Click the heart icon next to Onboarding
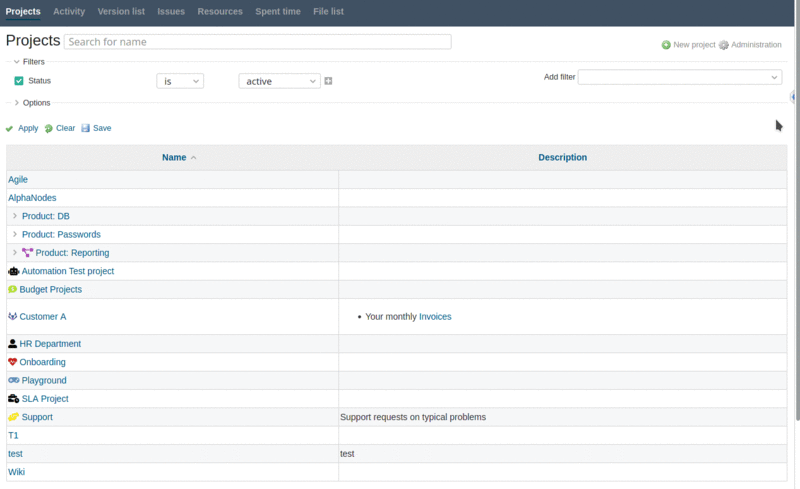The width and height of the screenshot is (800, 489). (13, 362)
